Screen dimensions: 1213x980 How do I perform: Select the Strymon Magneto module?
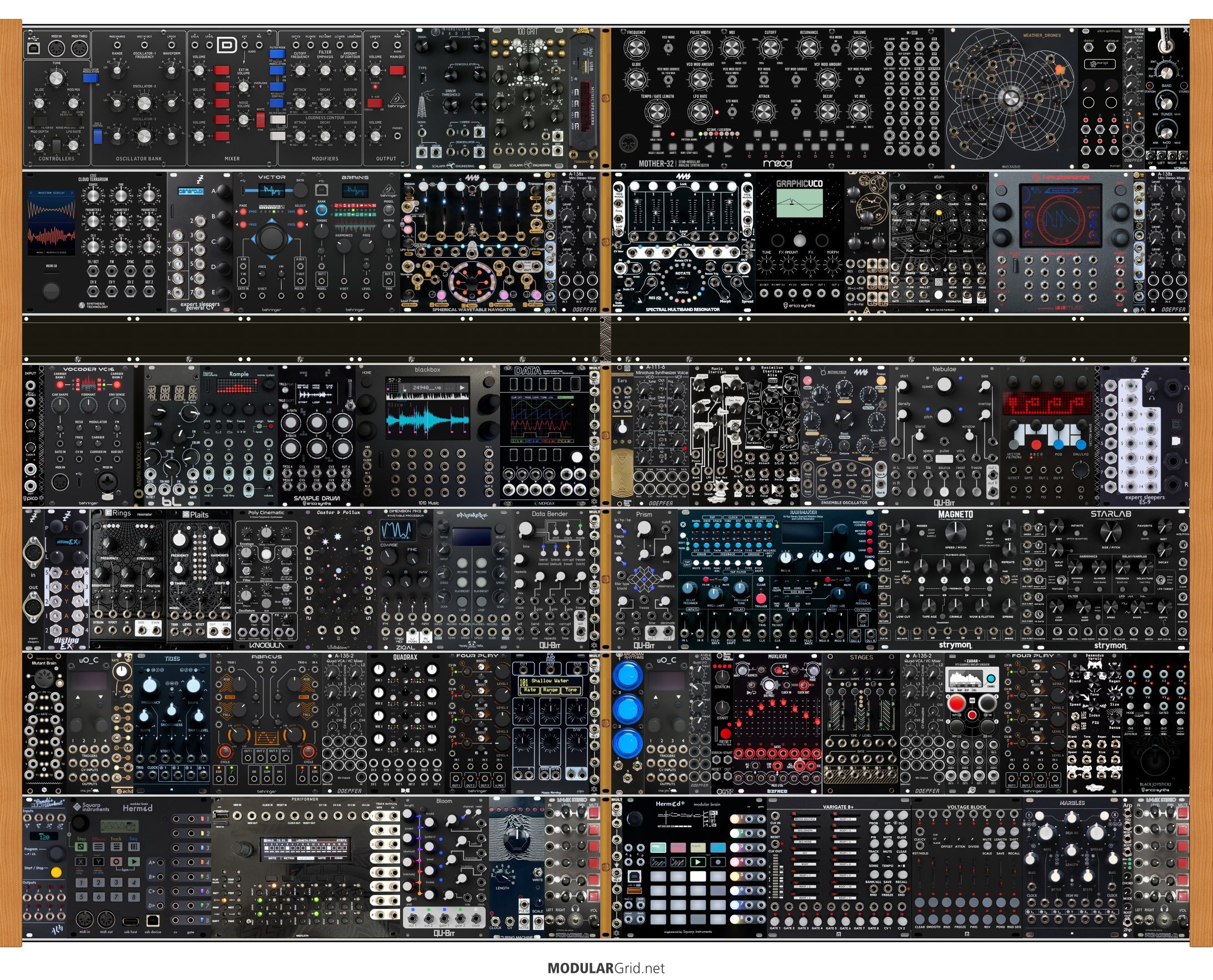pyautogui.click(x=956, y=580)
